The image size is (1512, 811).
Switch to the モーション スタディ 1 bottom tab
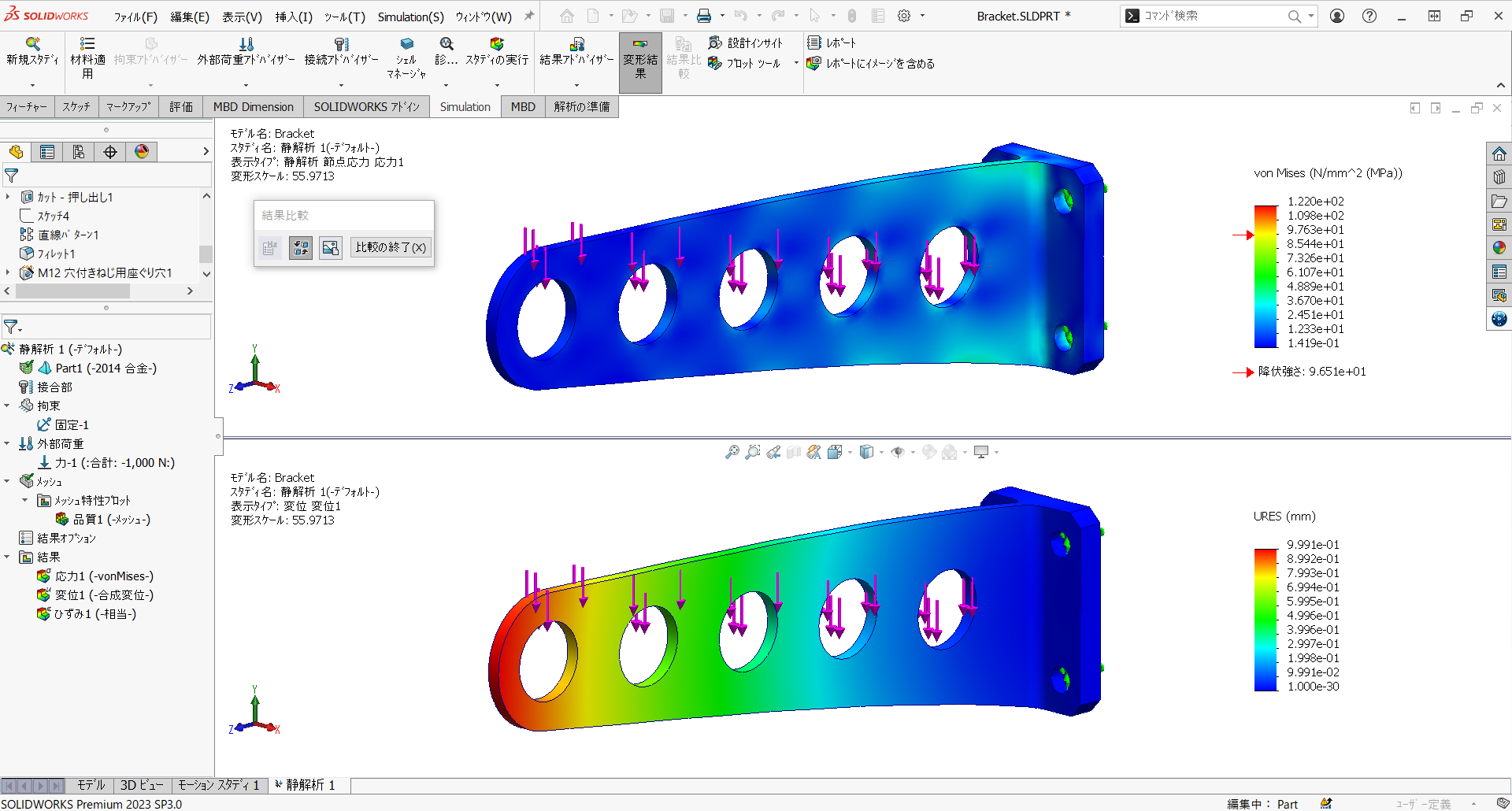218,785
